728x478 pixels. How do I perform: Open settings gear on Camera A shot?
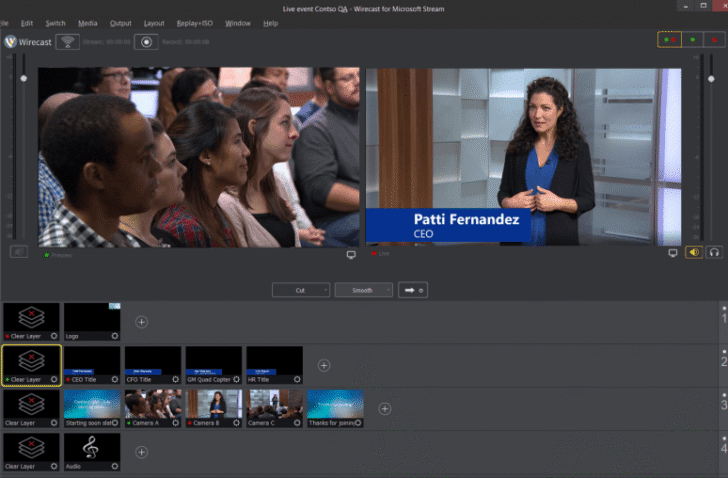[176, 423]
